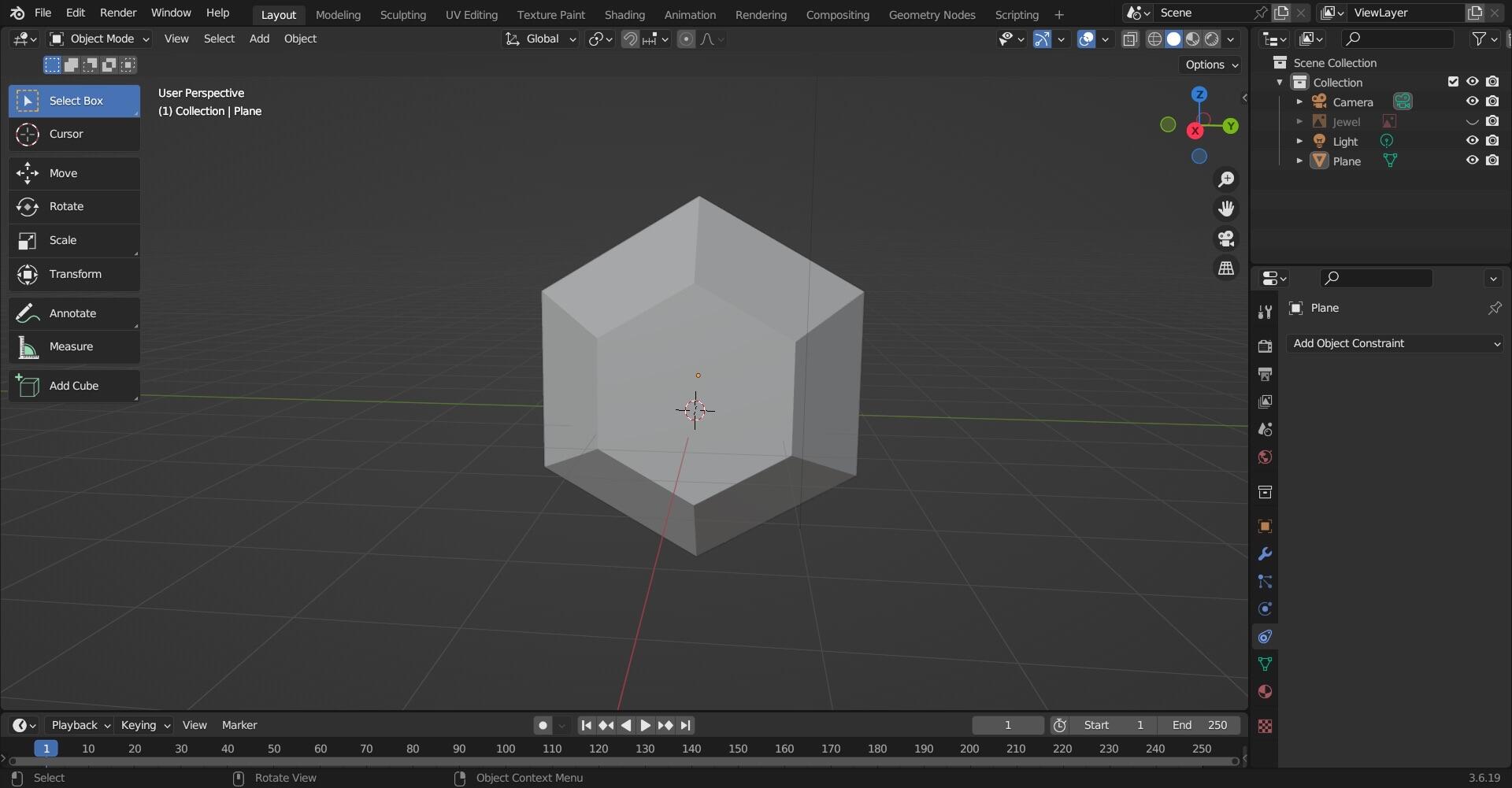1512x788 pixels.
Task: Click the End frame field
Action: 1199,725
